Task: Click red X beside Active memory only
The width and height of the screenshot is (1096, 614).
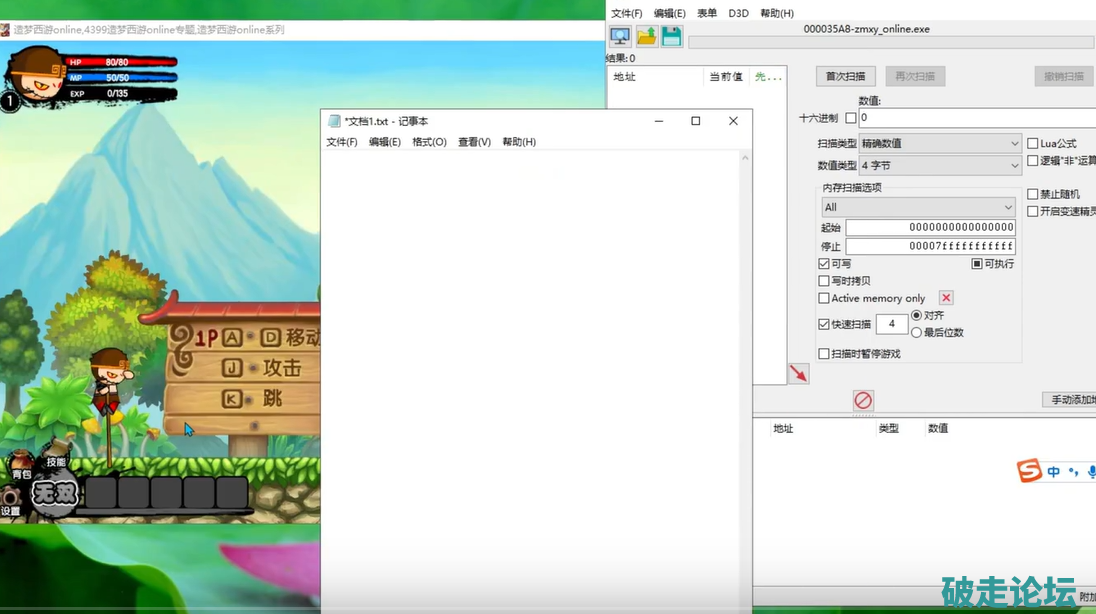Action: [946, 298]
